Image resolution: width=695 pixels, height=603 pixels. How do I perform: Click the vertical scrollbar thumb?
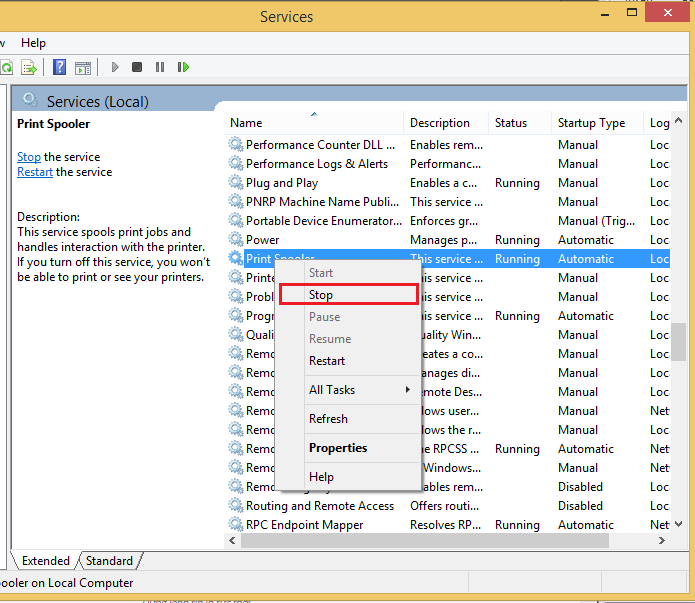tap(679, 342)
